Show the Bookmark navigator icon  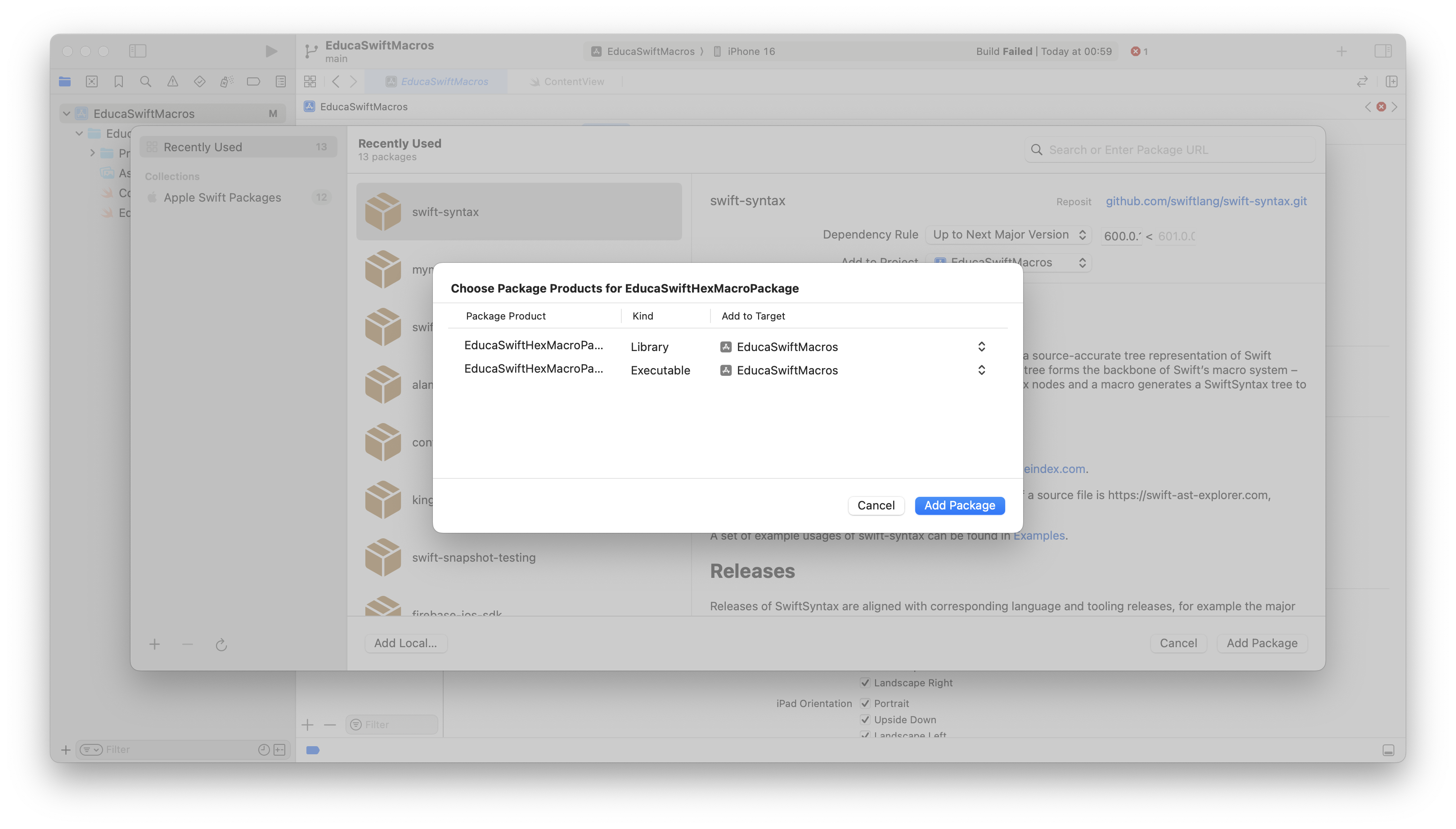coord(118,81)
